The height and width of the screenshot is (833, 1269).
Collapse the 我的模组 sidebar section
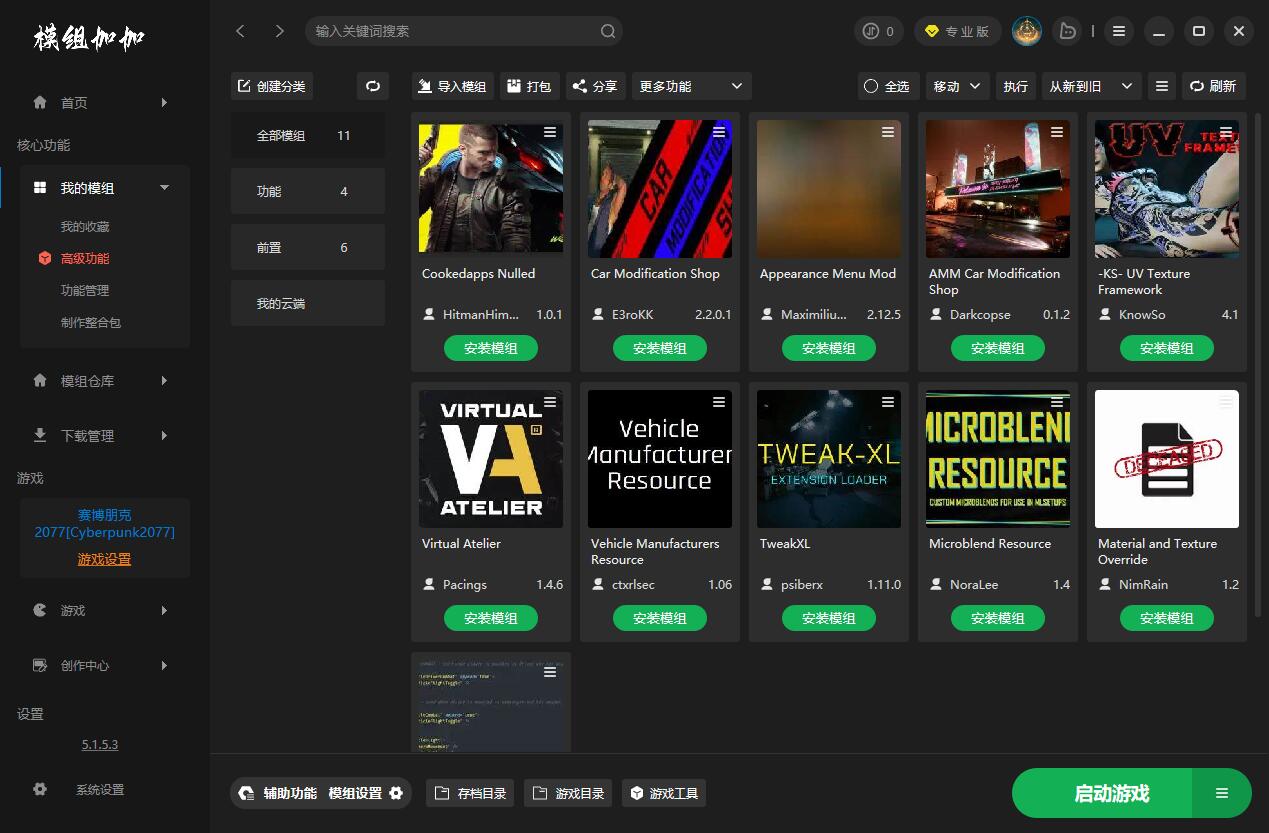click(164, 188)
